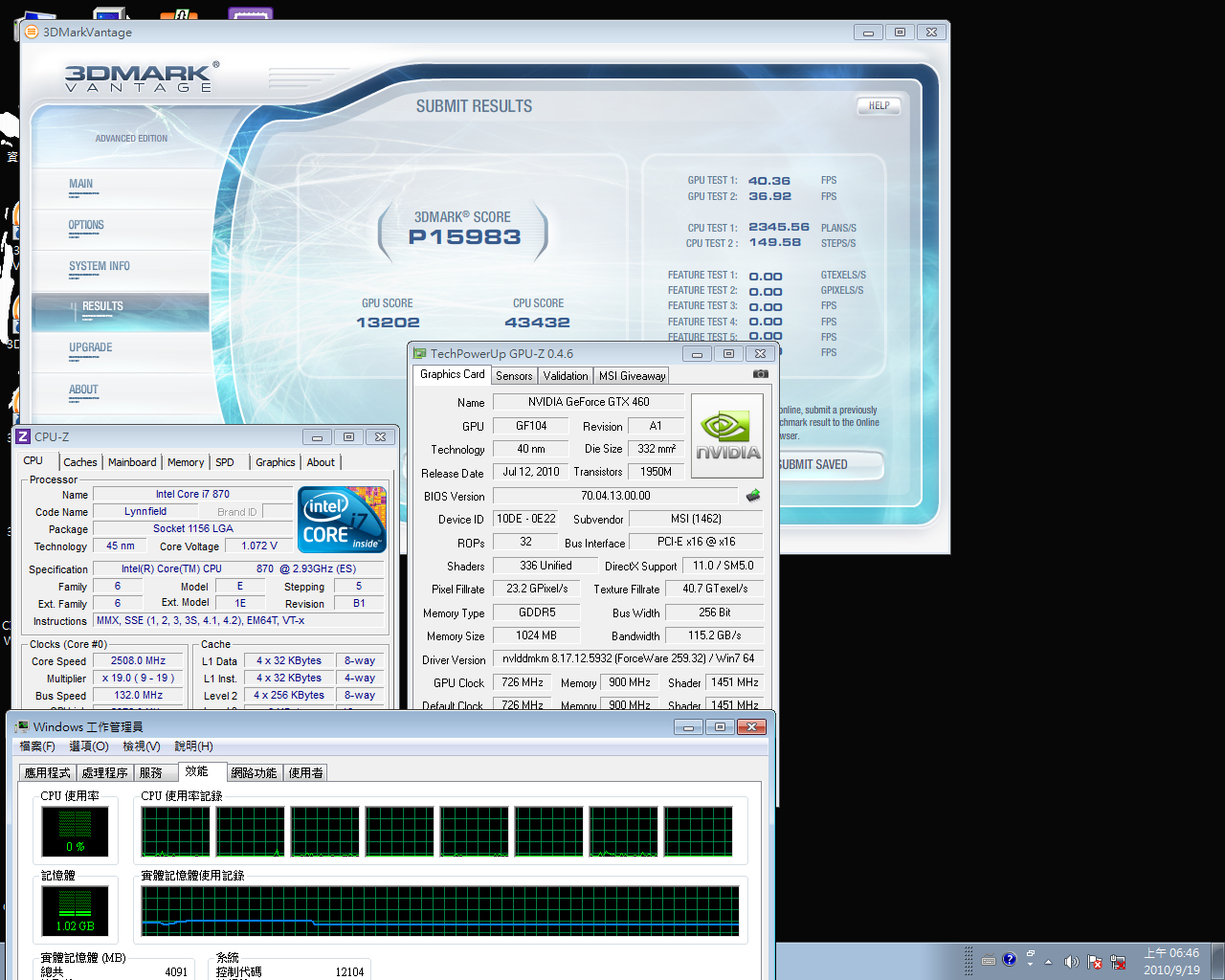This screenshot has height=980, width=1225.
Task: Click the SUBMIT SAVED button
Action: [813, 465]
